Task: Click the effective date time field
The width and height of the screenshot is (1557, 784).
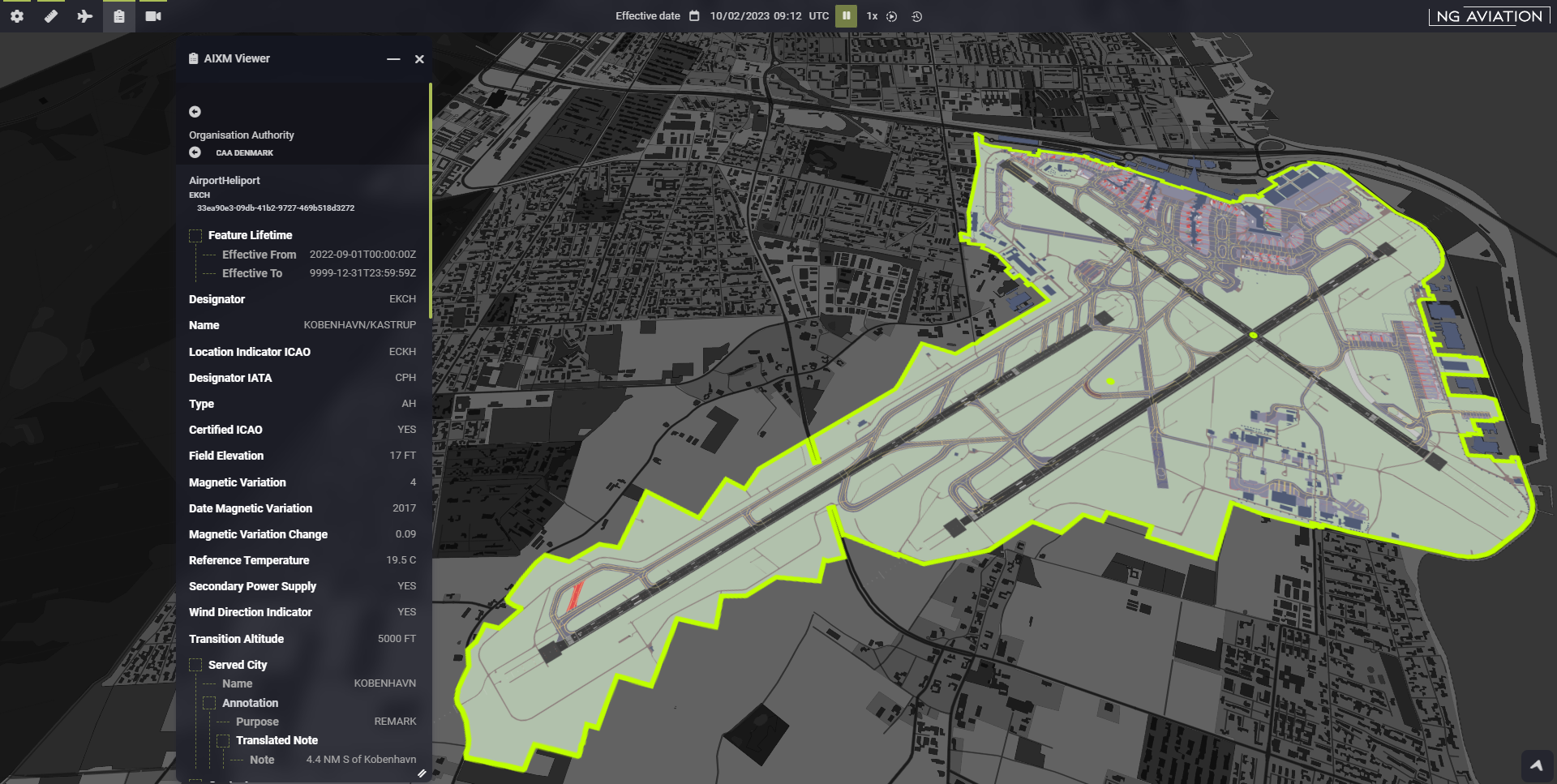Action: click(x=755, y=16)
